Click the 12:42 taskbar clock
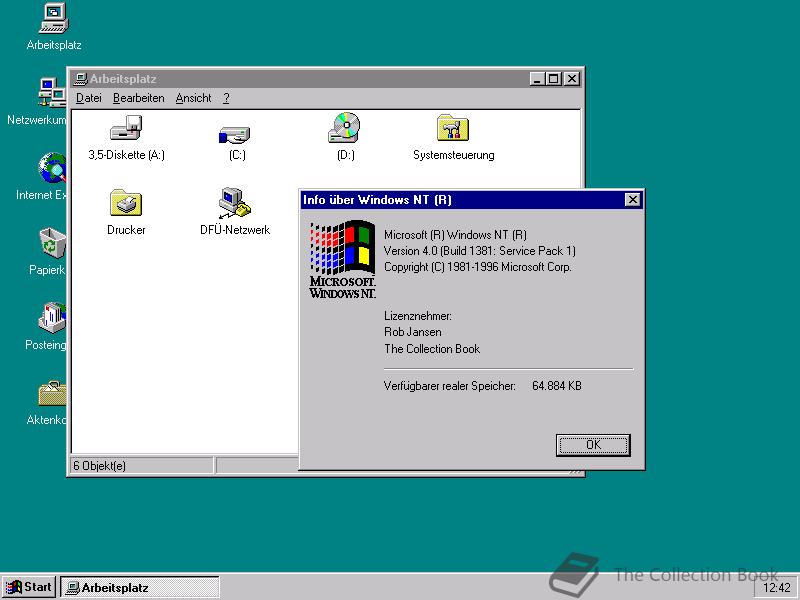 [777, 588]
